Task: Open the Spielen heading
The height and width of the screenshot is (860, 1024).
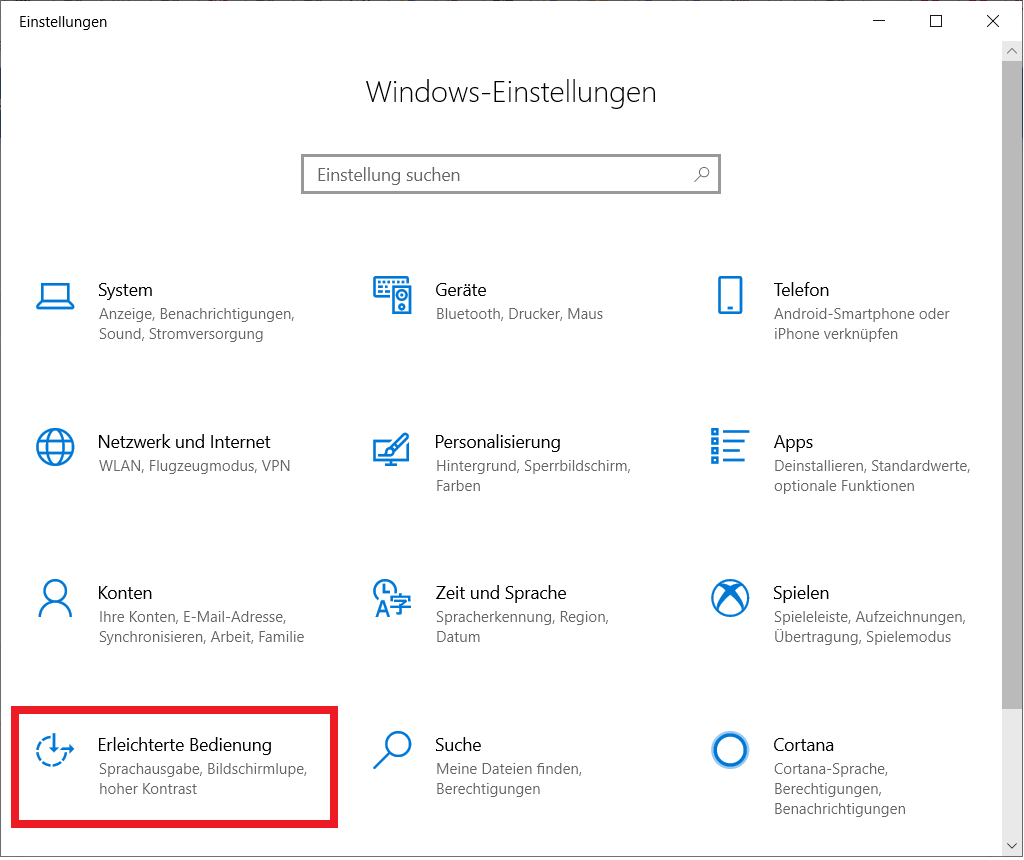Action: [x=801, y=593]
